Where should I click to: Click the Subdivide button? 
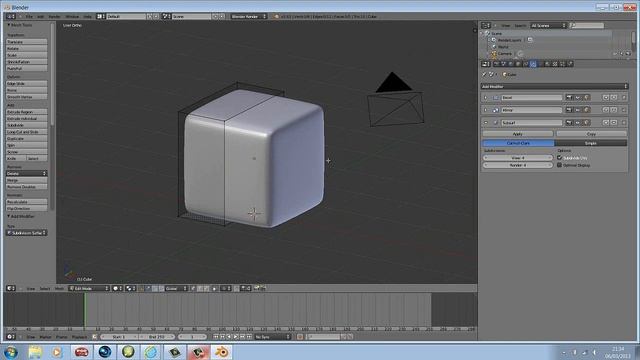(27, 125)
